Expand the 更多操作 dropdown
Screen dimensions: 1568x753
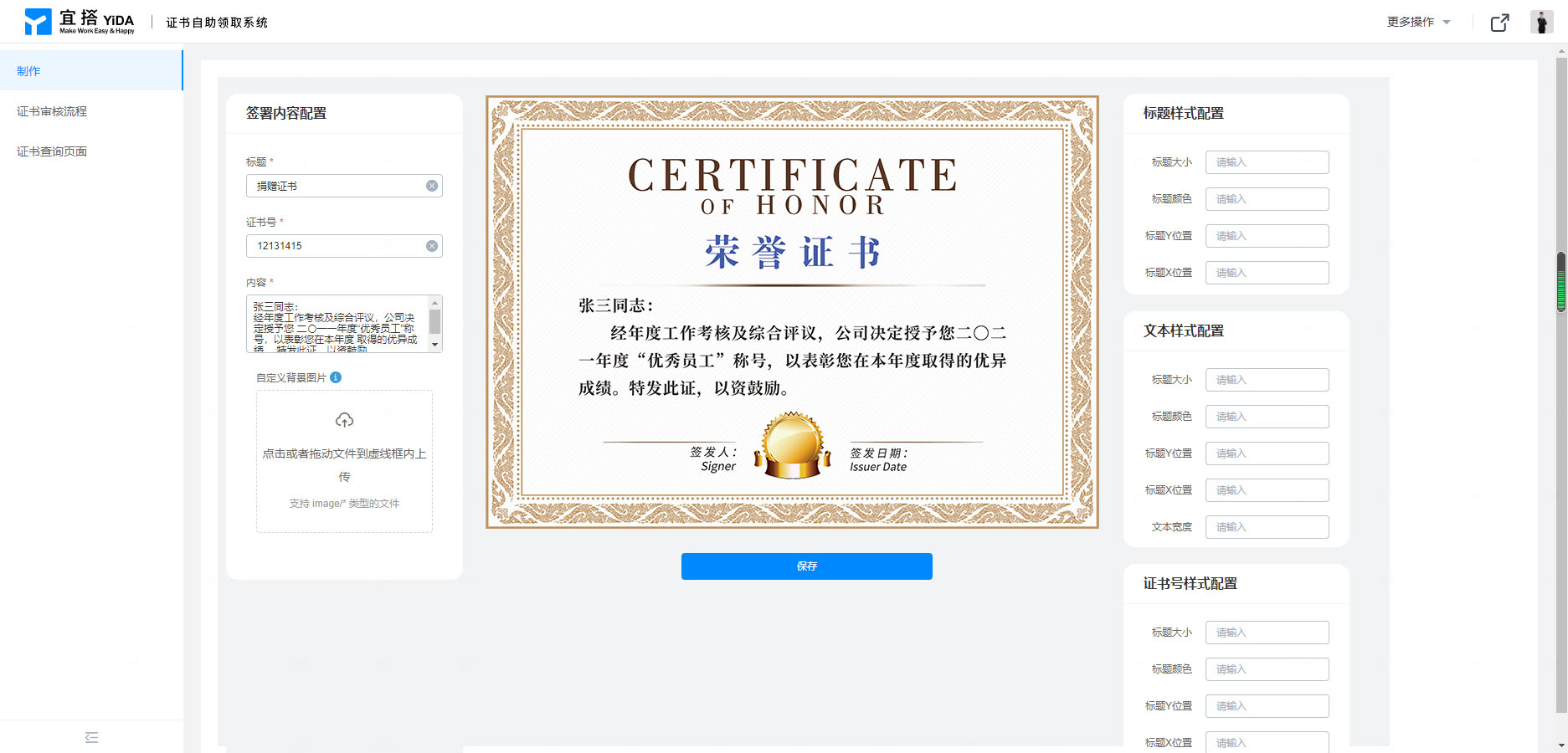[x=1418, y=22]
